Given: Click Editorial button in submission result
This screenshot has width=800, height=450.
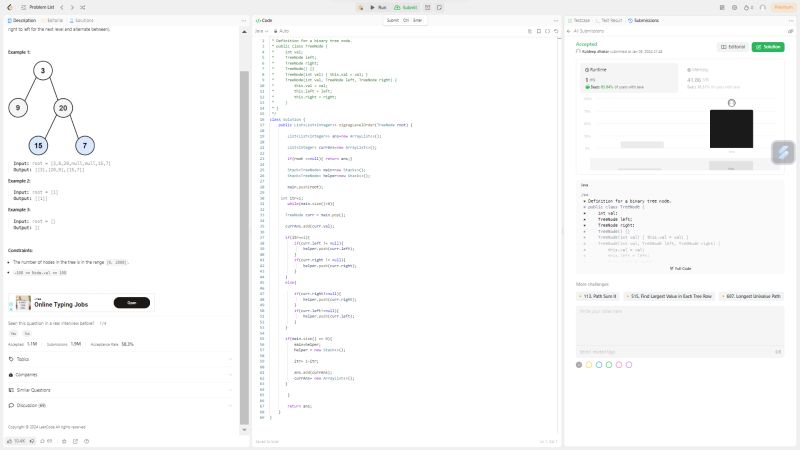Looking at the screenshot, I should (733, 47).
